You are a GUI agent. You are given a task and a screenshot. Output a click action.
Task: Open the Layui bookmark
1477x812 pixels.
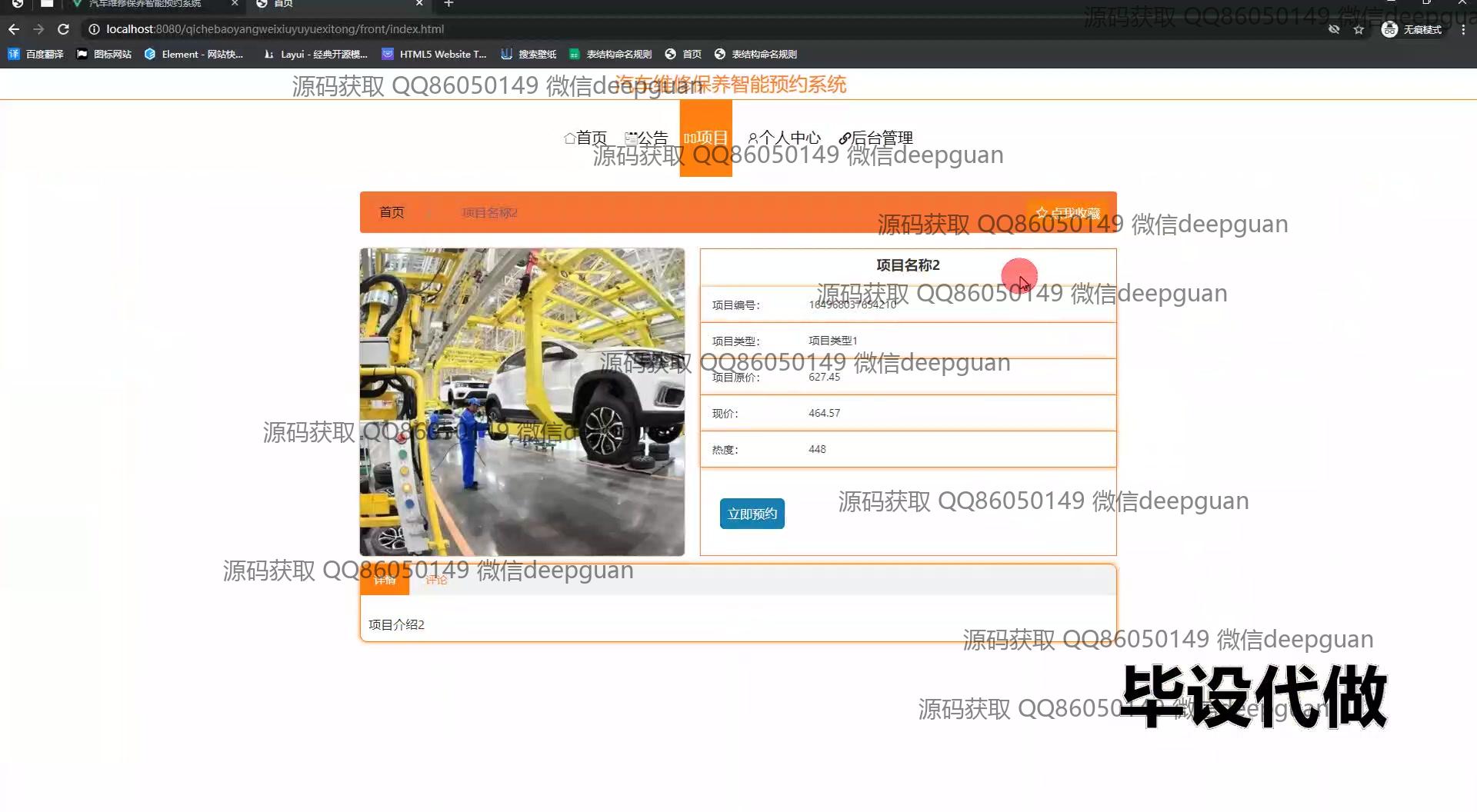point(315,54)
